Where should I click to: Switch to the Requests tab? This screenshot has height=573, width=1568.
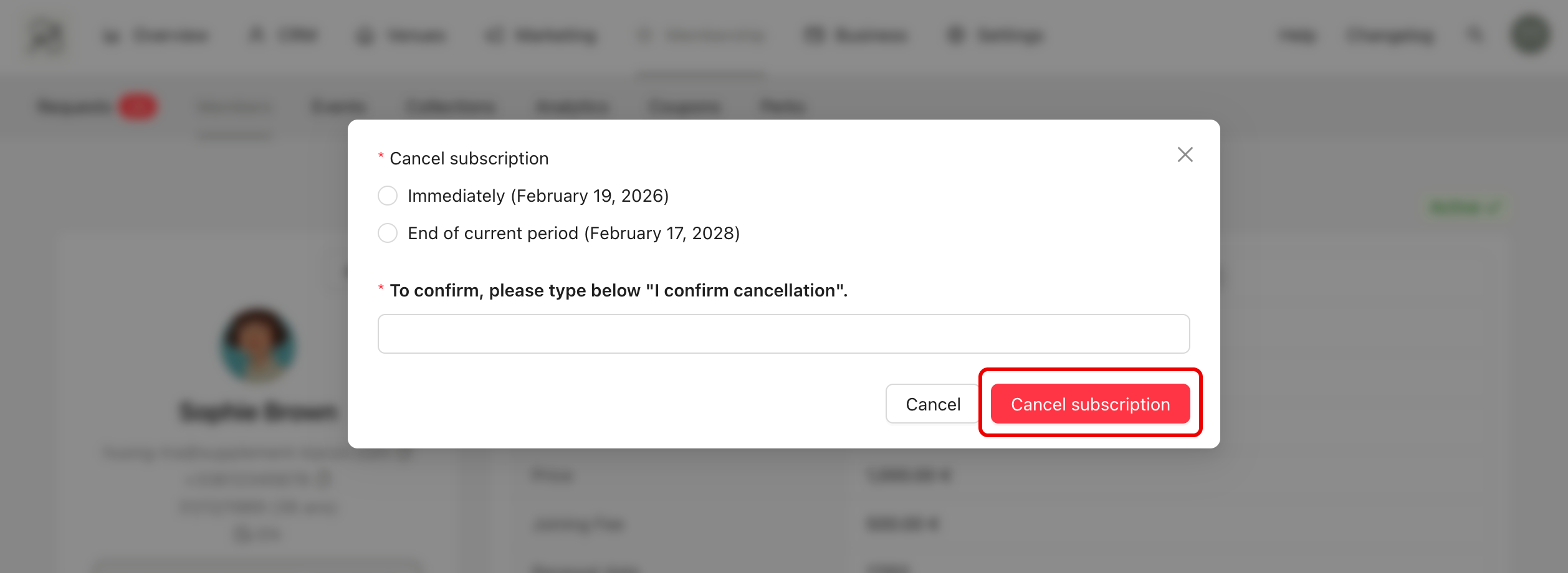(x=75, y=107)
